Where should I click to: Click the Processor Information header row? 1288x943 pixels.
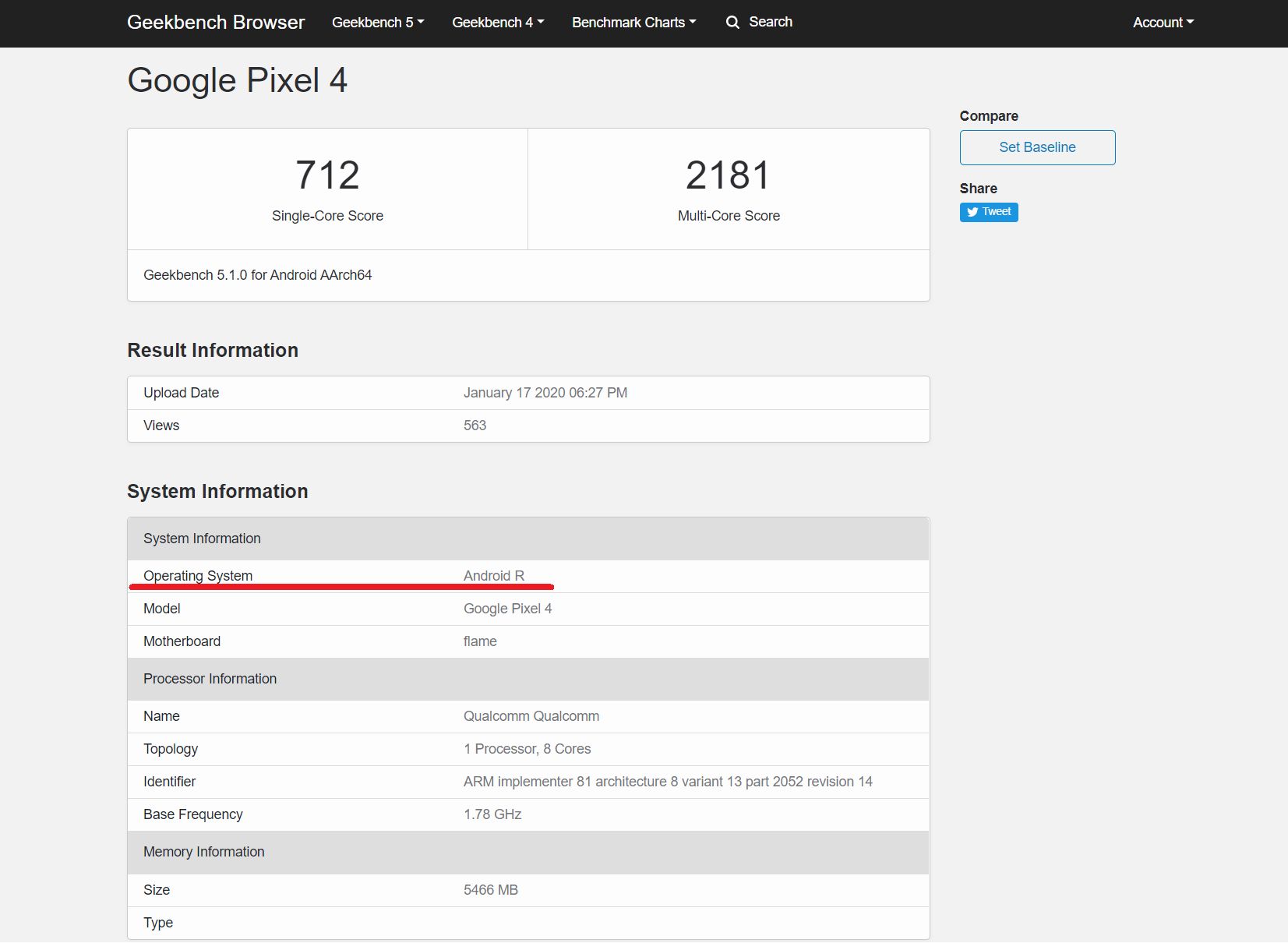pos(528,679)
